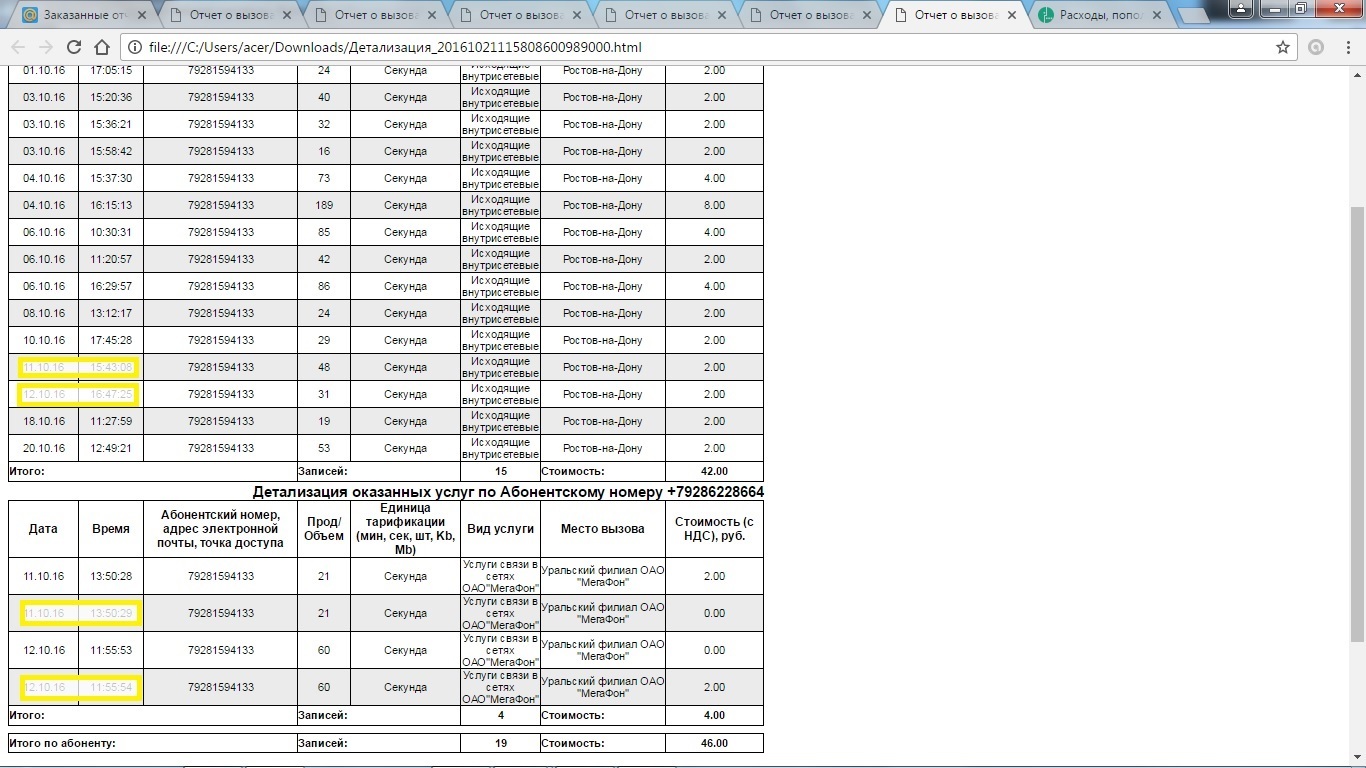Click the time cell '15:36:21'
Image resolution: width=1366 pixels, height=768 pixels.
111,125
